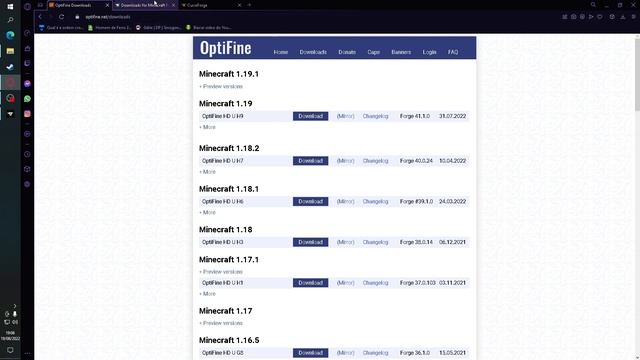
Task: Open Login in OptiFine navigation
Action: click(x=429, y=52)
